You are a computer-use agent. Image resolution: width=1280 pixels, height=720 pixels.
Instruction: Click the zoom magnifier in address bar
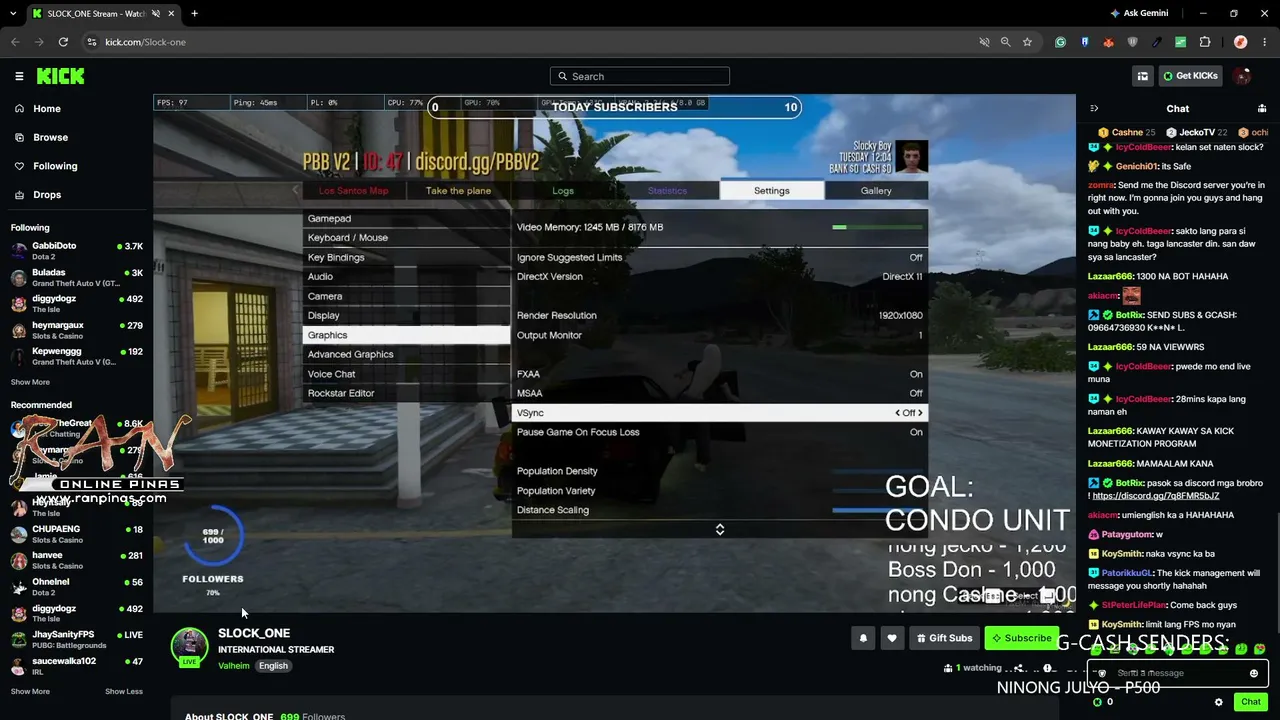click(1005, 42)
